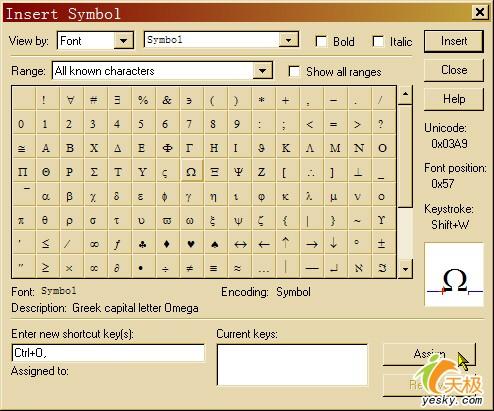Image resolution: width=494 pixels, height=411 pixels.
Task: Select the capital Sigma symbol
Action: coord(94,172)
